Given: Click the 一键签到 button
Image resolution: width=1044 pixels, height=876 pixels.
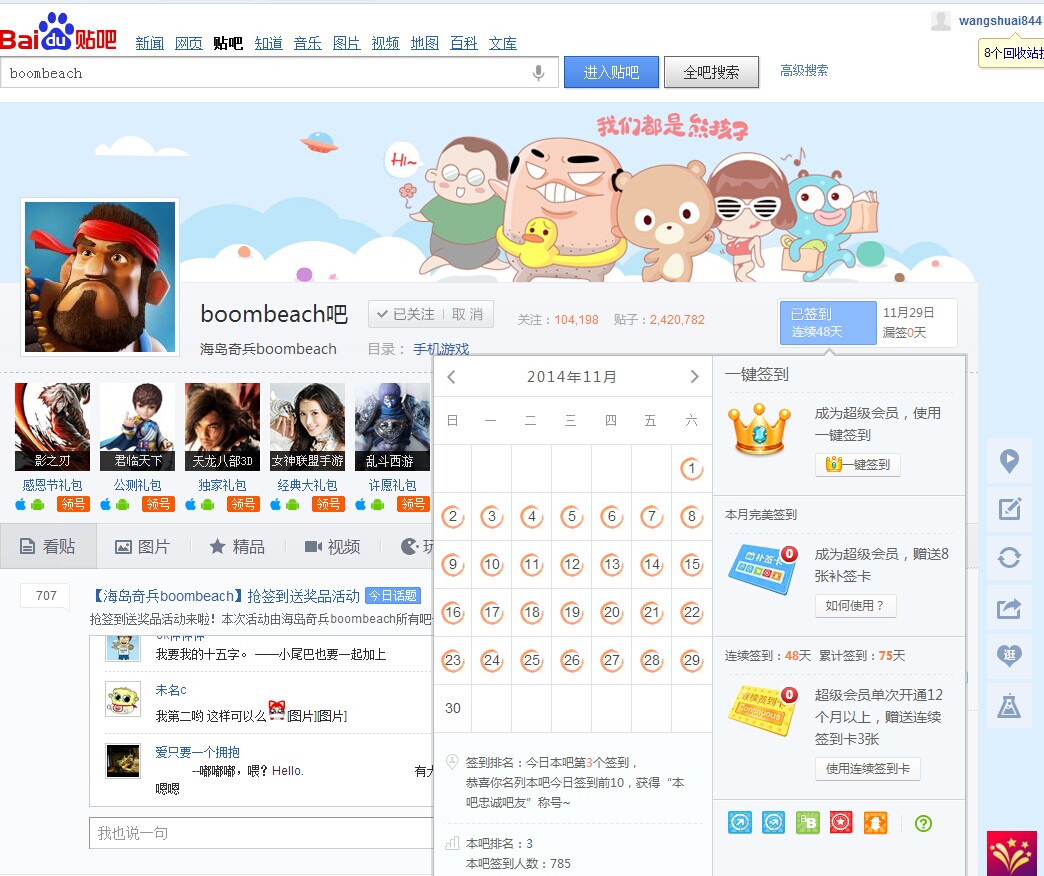Looking at the screenshot, I should click(x=858, y=464).
